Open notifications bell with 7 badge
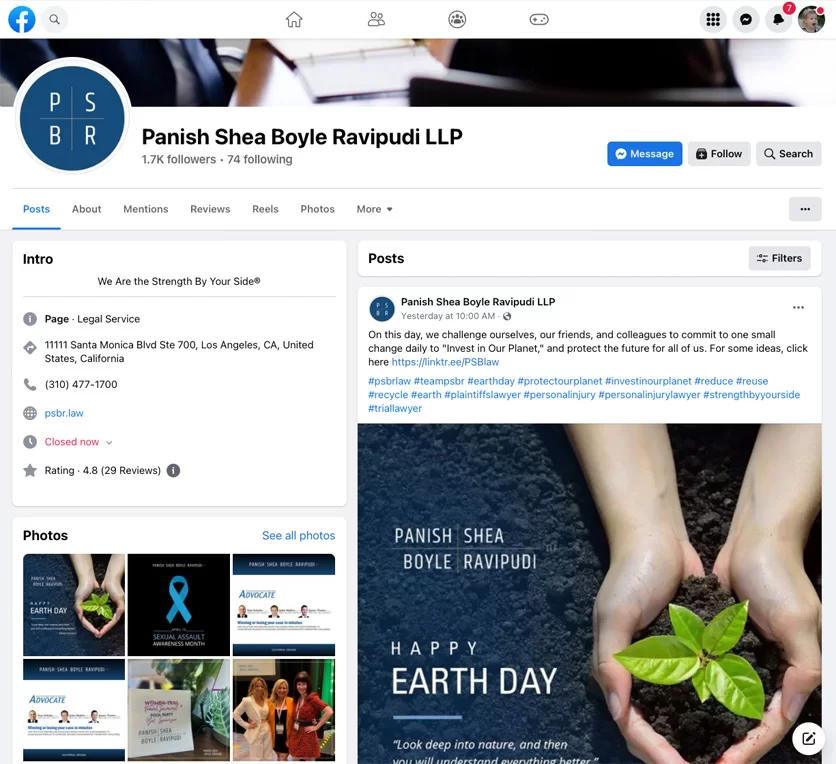The width and height of the screenshot is (836, 764). (x=778, y=19)
